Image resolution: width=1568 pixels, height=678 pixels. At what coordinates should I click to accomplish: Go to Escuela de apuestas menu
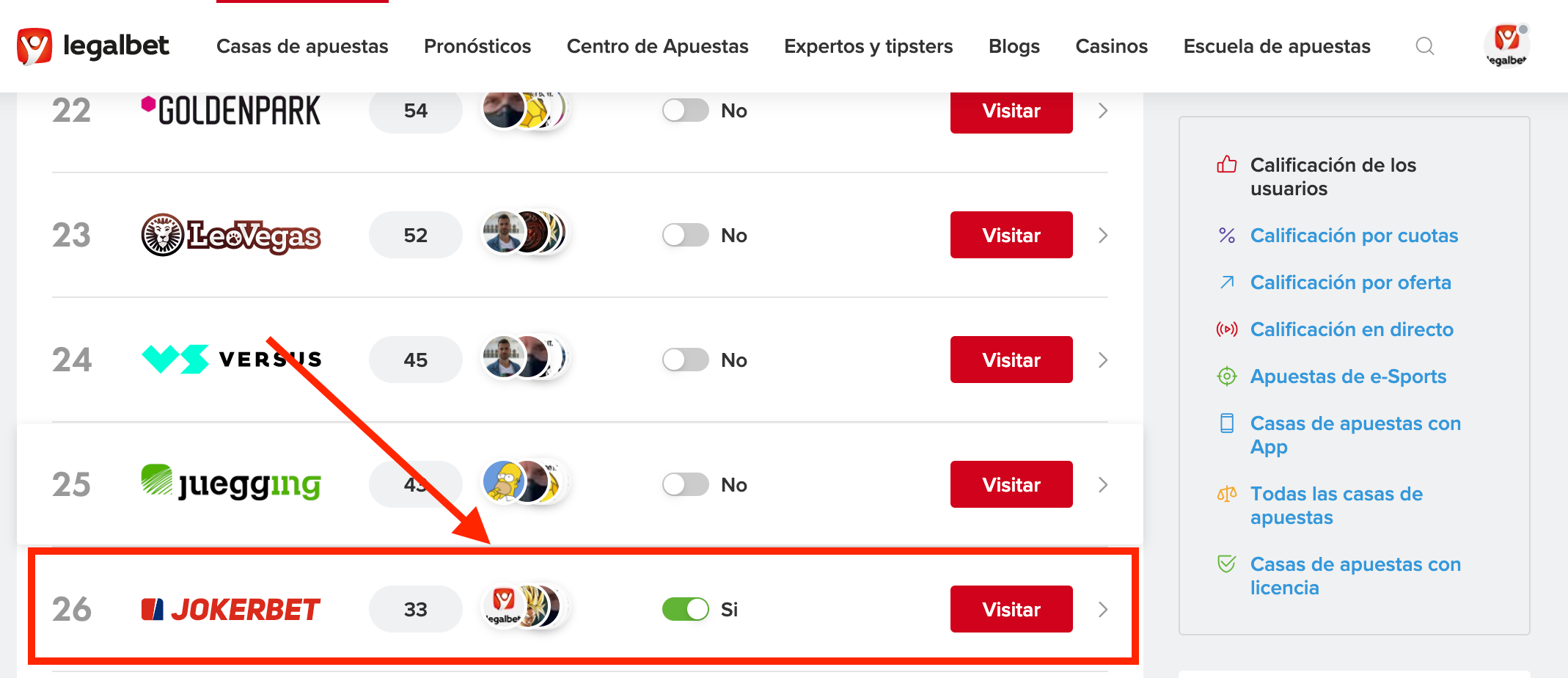(1277, 46)
